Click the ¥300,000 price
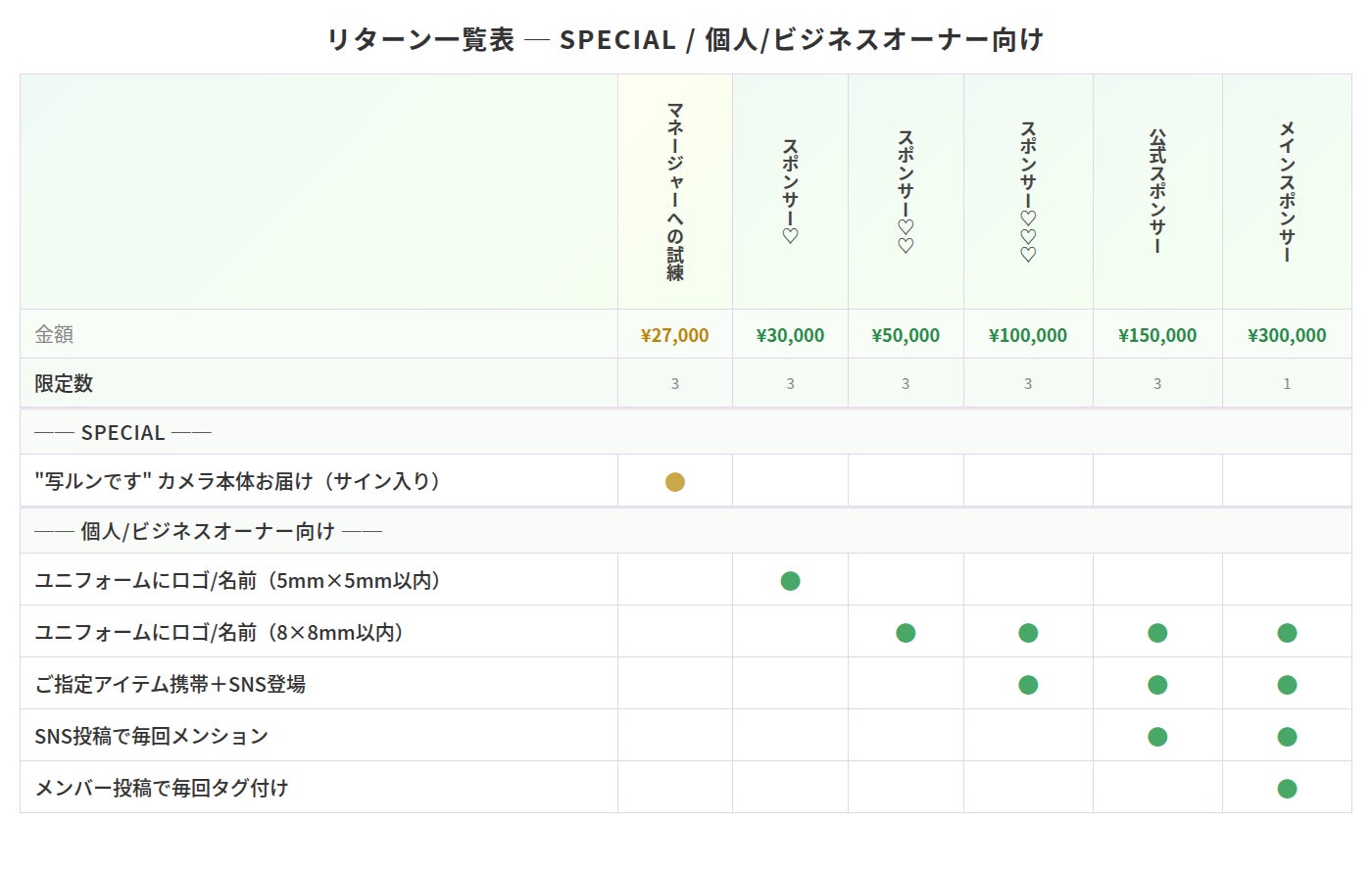 [1287, 335]
